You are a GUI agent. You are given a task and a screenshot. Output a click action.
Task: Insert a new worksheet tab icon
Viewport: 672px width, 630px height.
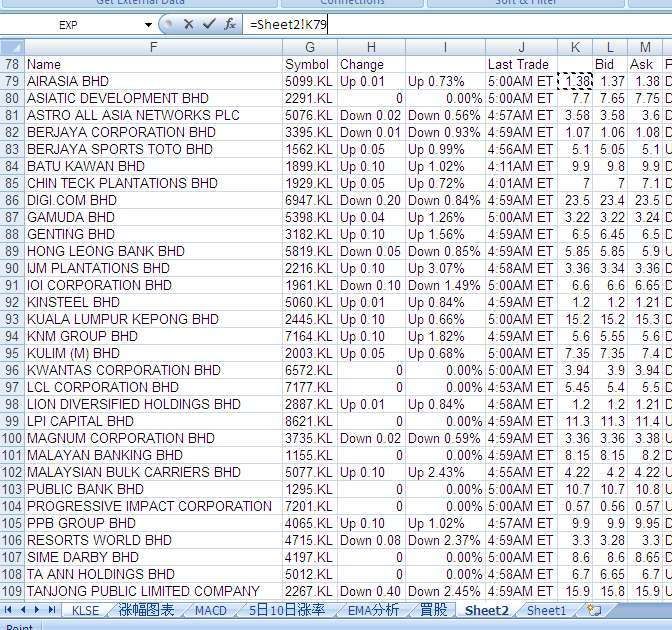[594, 610]
